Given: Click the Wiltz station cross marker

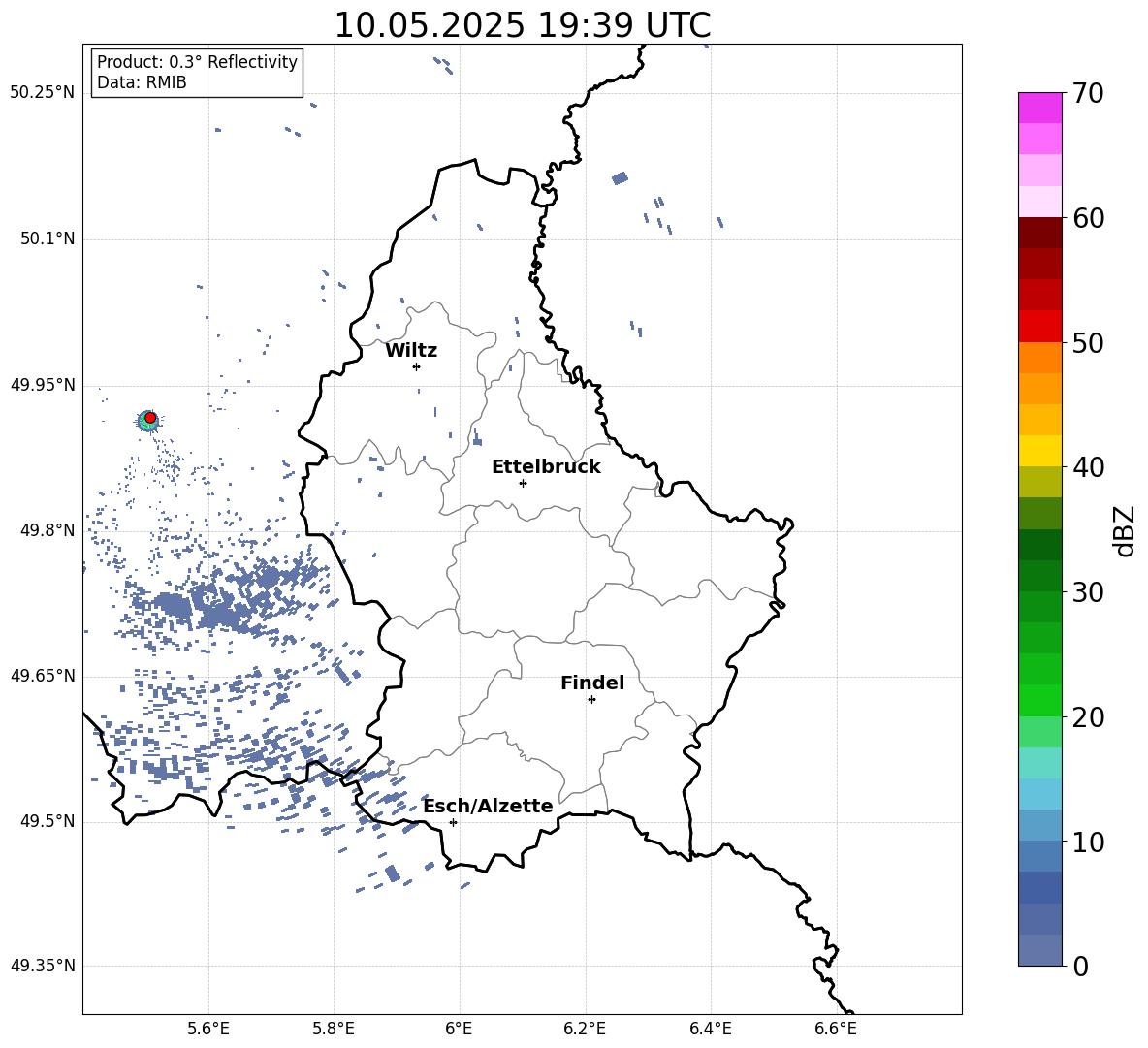Looking at the screenshot, I should [x=417, y=366].
